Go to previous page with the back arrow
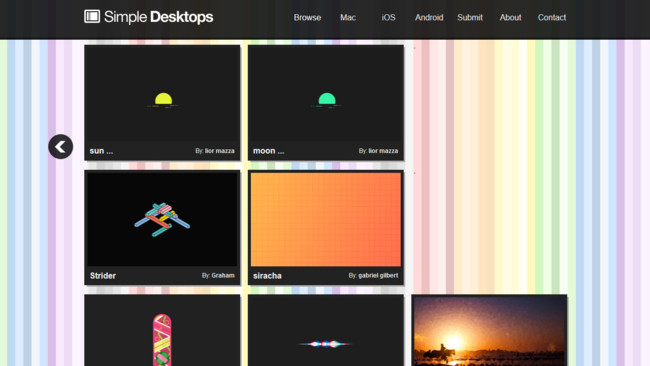The width and height of the screenshot is (650, 366). coord(61,147)
